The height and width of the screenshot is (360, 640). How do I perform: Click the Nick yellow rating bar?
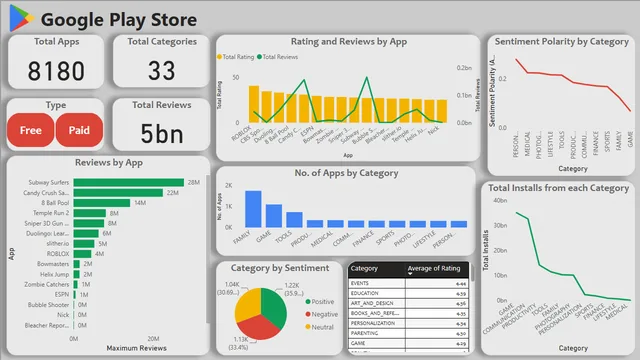click(x=442, y=111)
